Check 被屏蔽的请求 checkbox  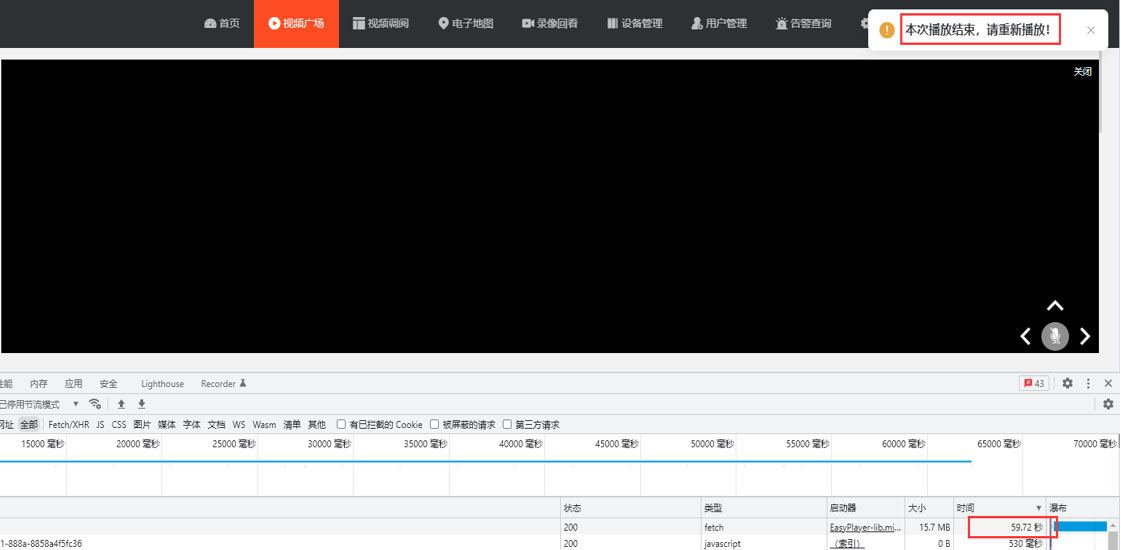435,424
